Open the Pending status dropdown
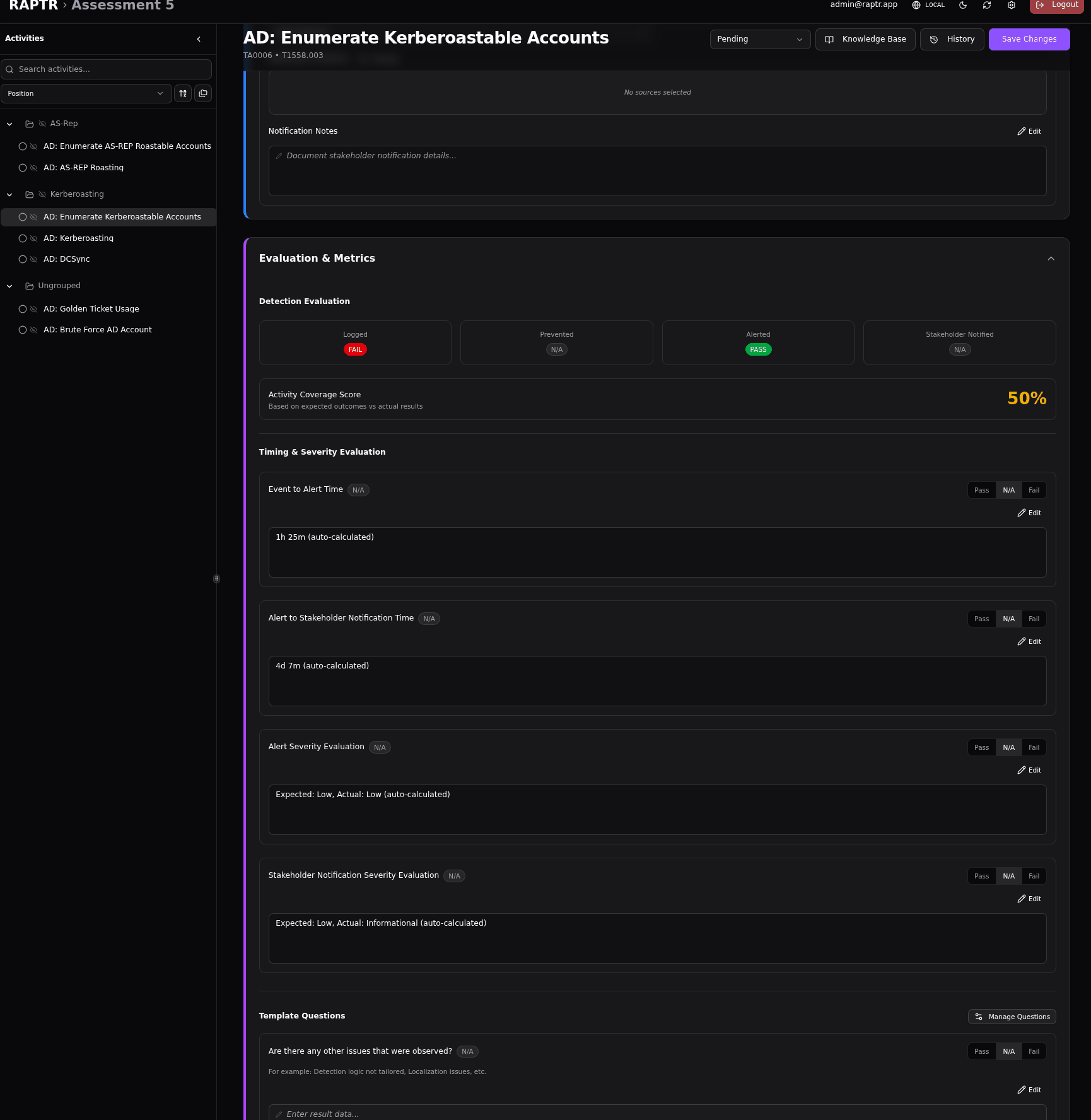The width and height of the screenshot is (1091, 1120). [x=759, y=39]
